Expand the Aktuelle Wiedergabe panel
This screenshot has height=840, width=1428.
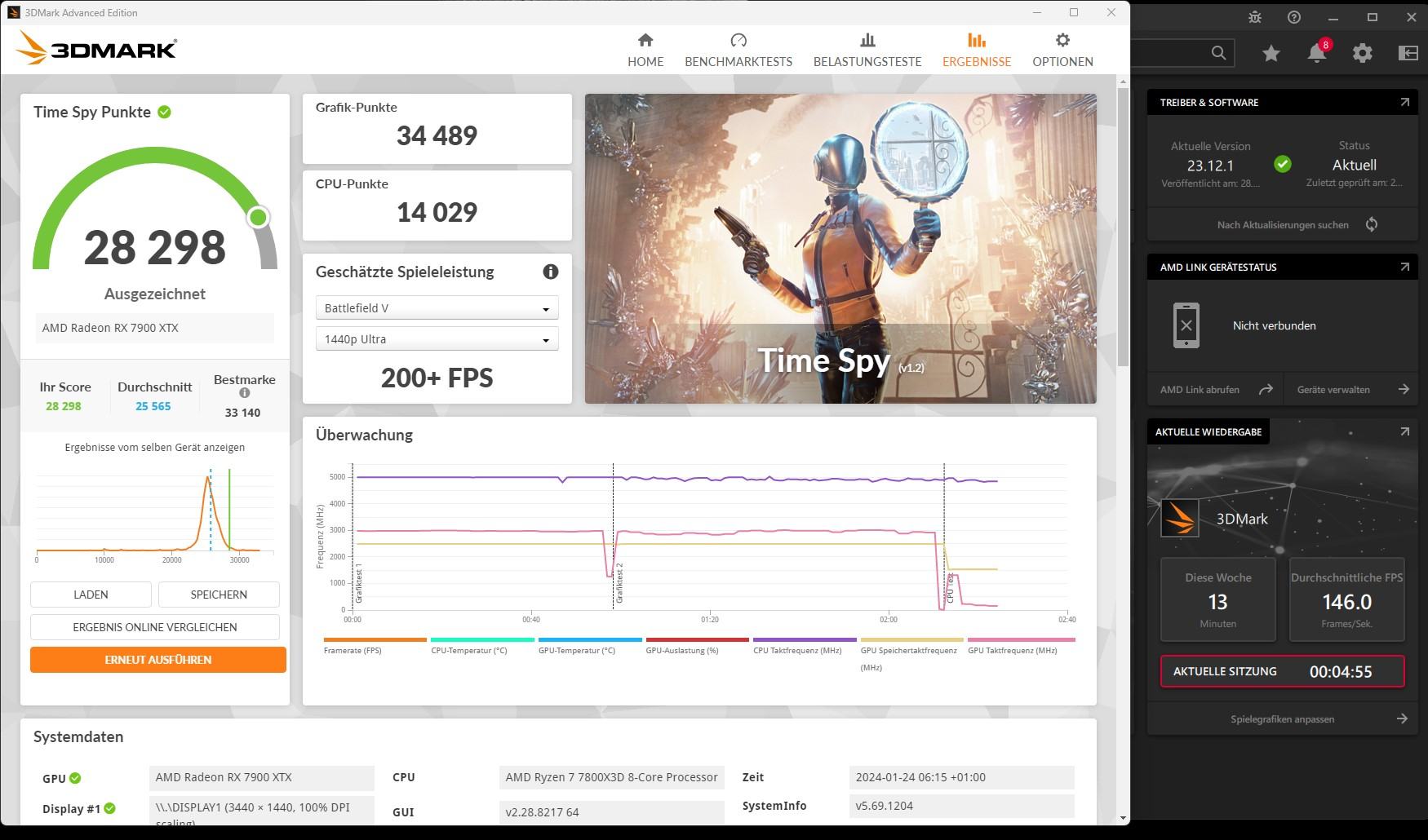(1404, 431)
